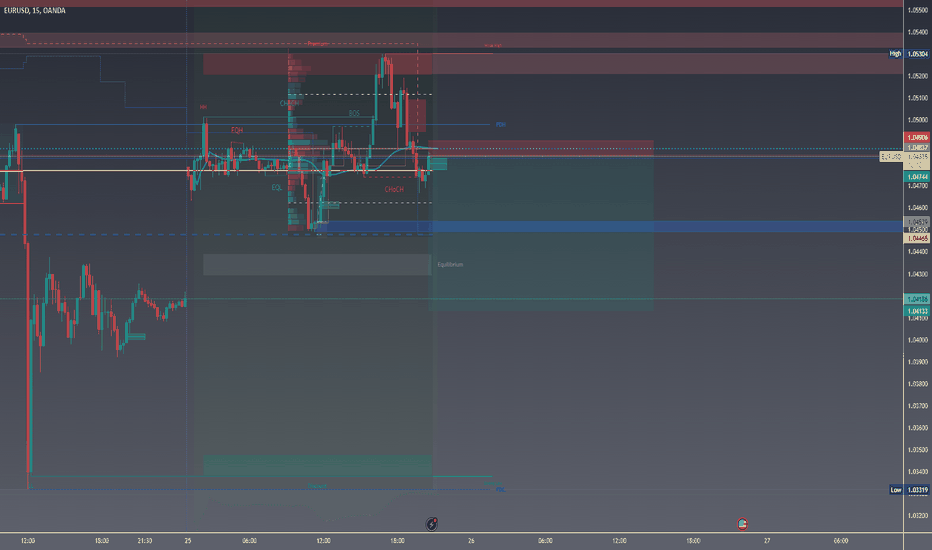Select the blue demand zone rectangle

pos(609,227)
